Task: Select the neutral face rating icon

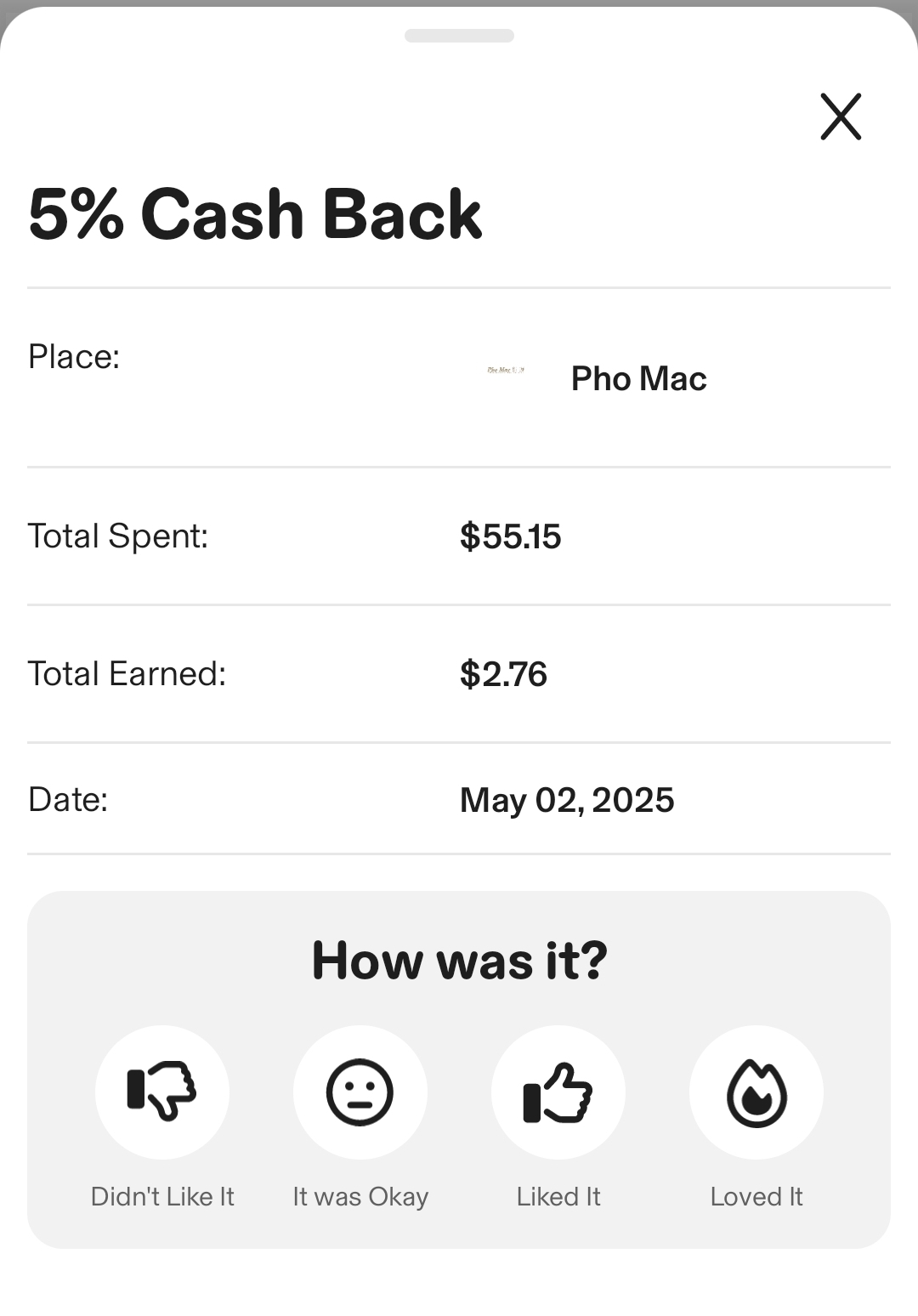Action: 360,1092
